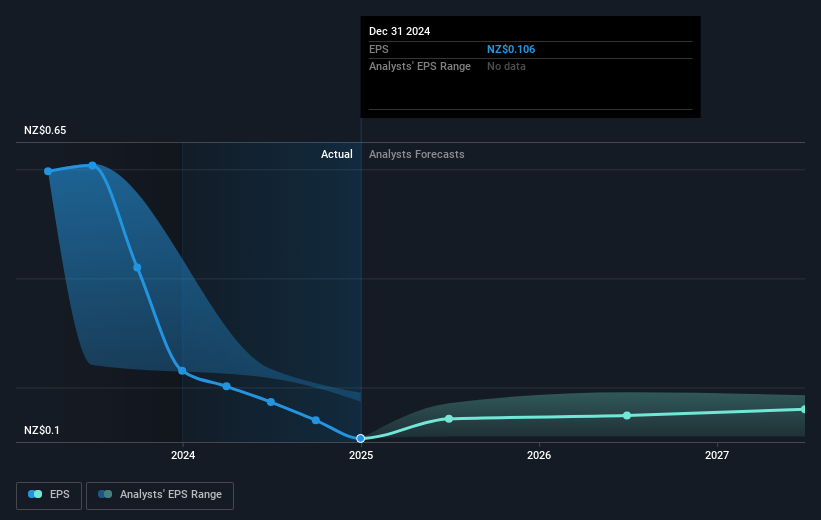Click the EPS point in late 2023 decline

tap(137, 268)
